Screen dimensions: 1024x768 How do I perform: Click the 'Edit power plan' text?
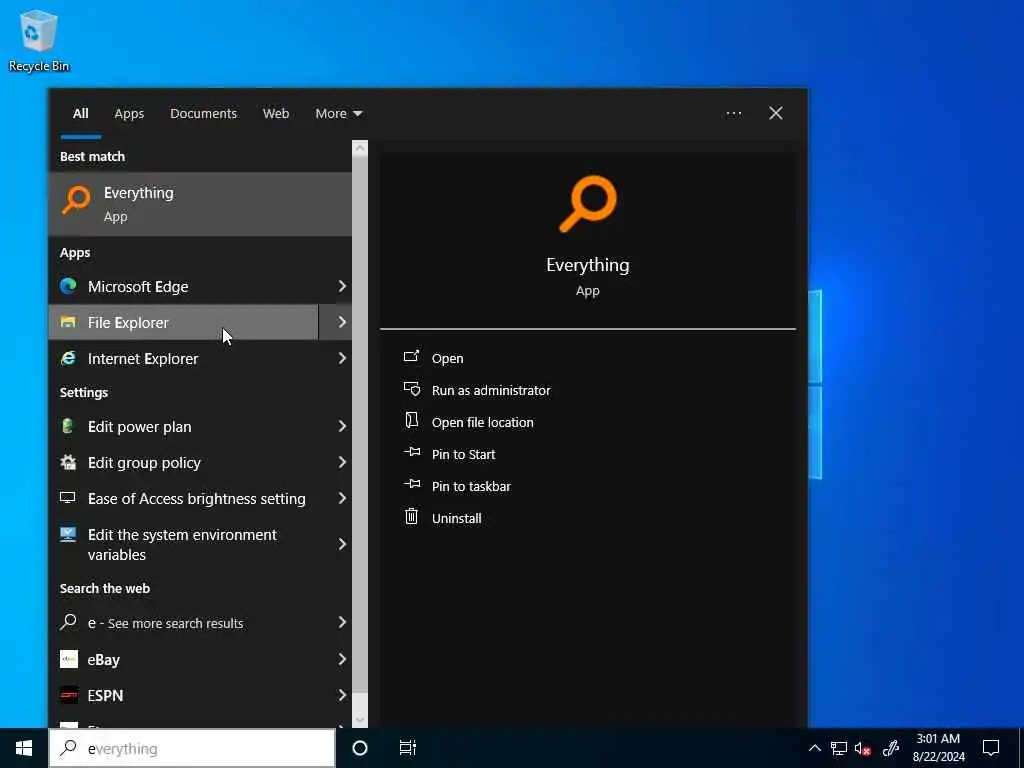140,426
